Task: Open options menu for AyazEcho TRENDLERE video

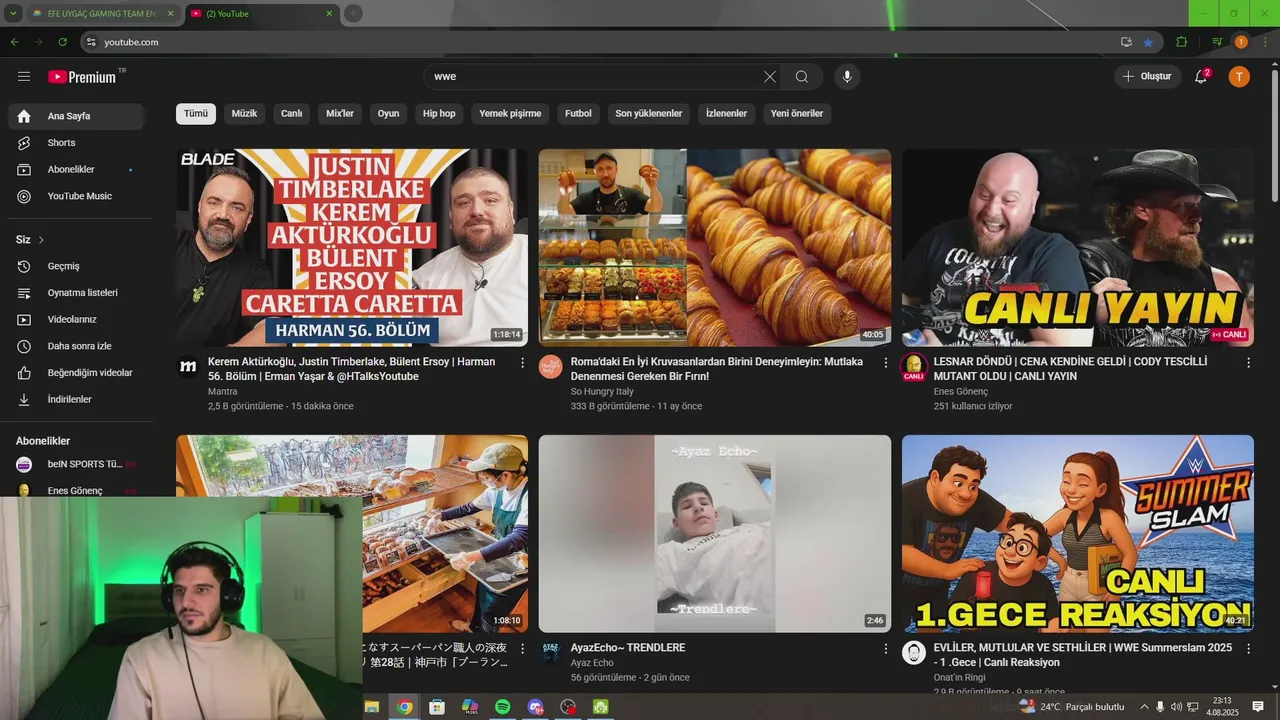Action: [x=885, y=649]
